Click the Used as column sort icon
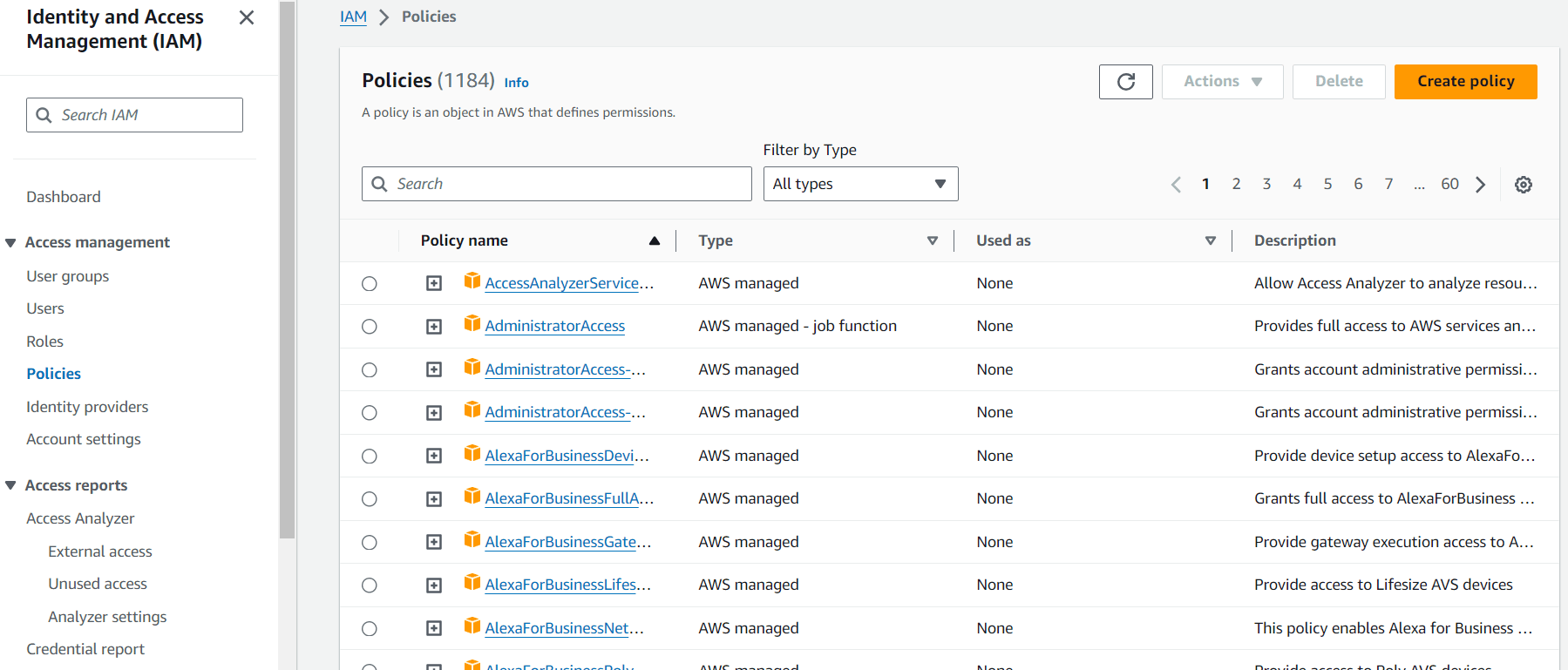 click(1210, 241)
